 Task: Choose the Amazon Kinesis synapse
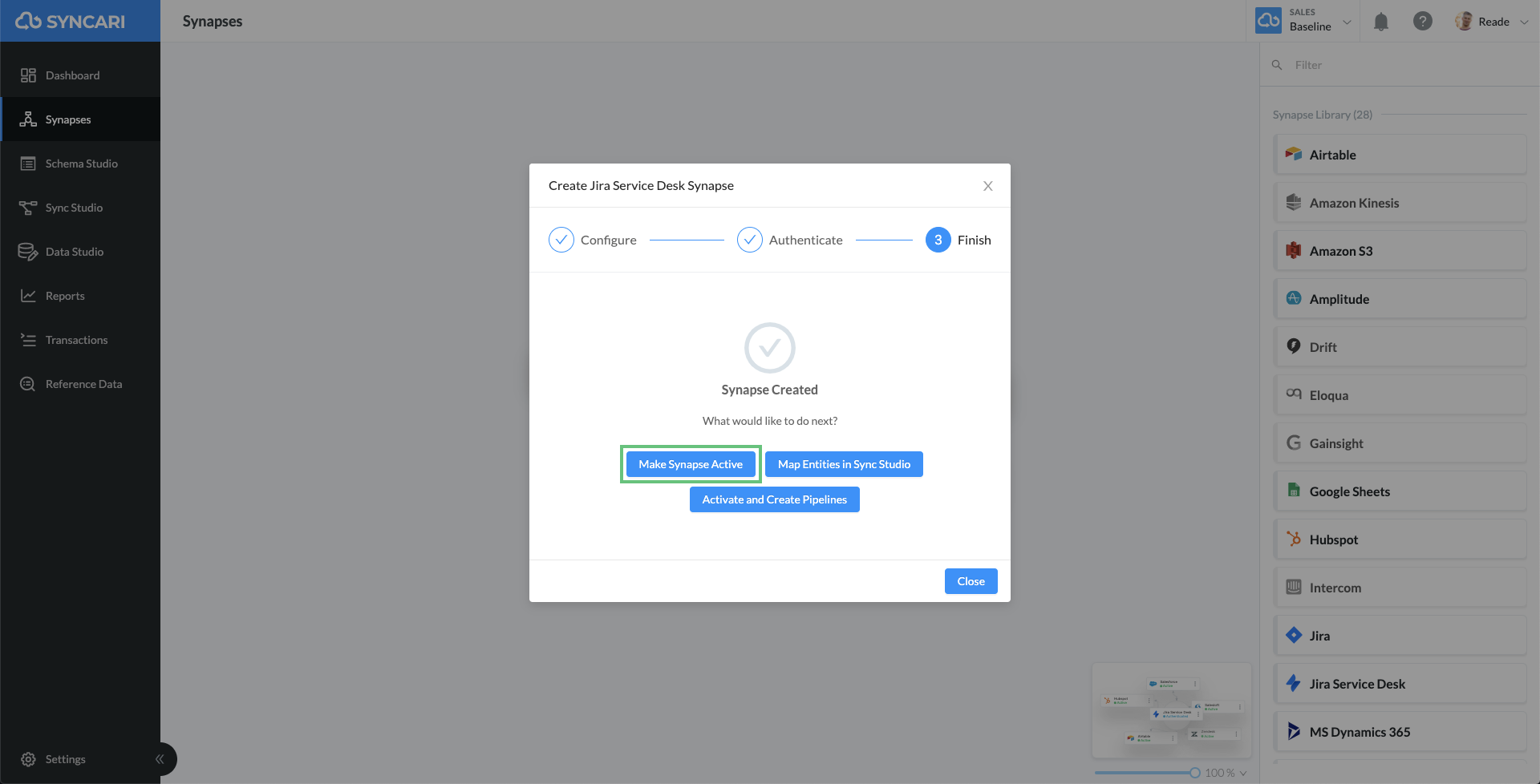[x=1400, y=203]
